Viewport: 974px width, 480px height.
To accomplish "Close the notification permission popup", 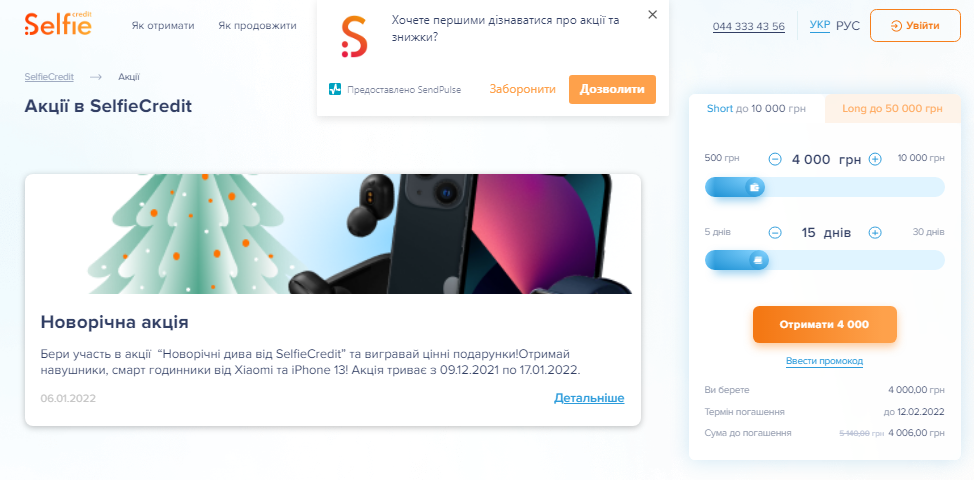I will click(652, 15).
